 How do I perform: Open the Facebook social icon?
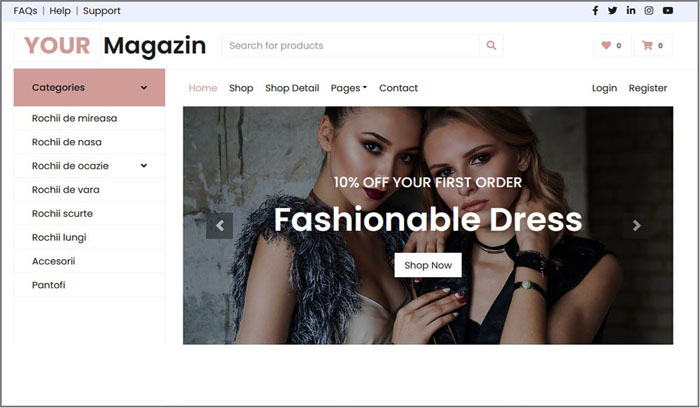595,10
